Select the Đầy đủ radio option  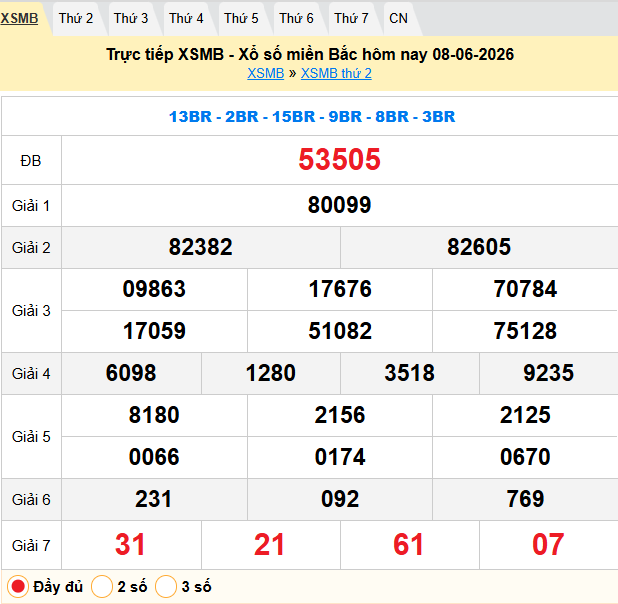[18, 587]
